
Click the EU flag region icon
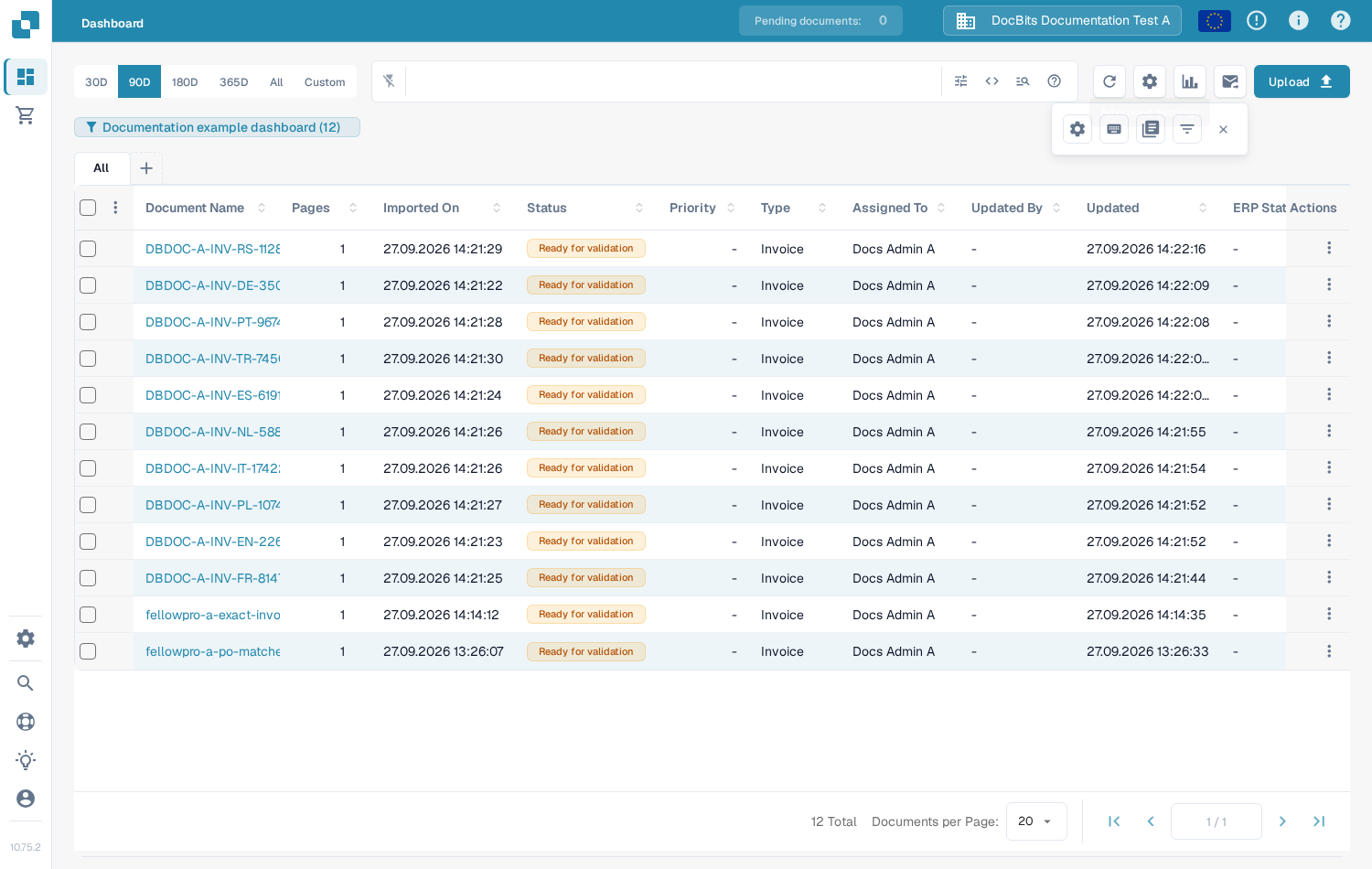tap(1215, 20)
